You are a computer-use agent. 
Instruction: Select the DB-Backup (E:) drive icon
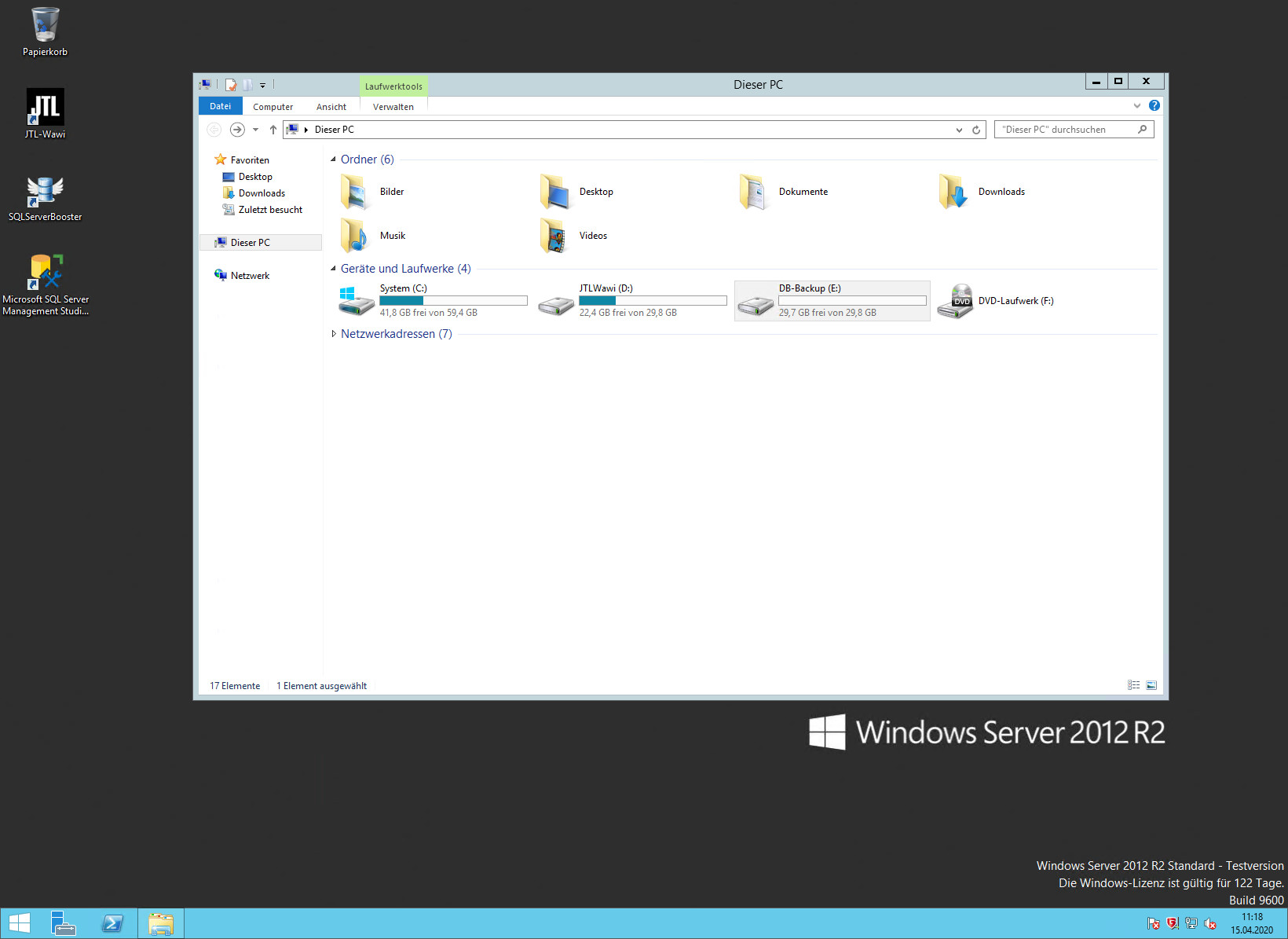pyautogui.click(x=756, y=306)
